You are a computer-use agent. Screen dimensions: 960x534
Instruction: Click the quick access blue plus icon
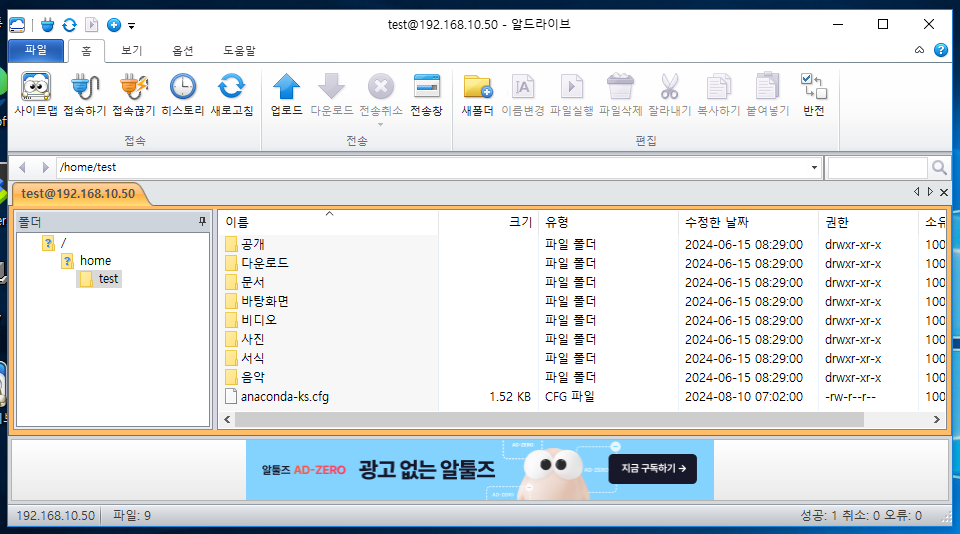pos(114,25)
